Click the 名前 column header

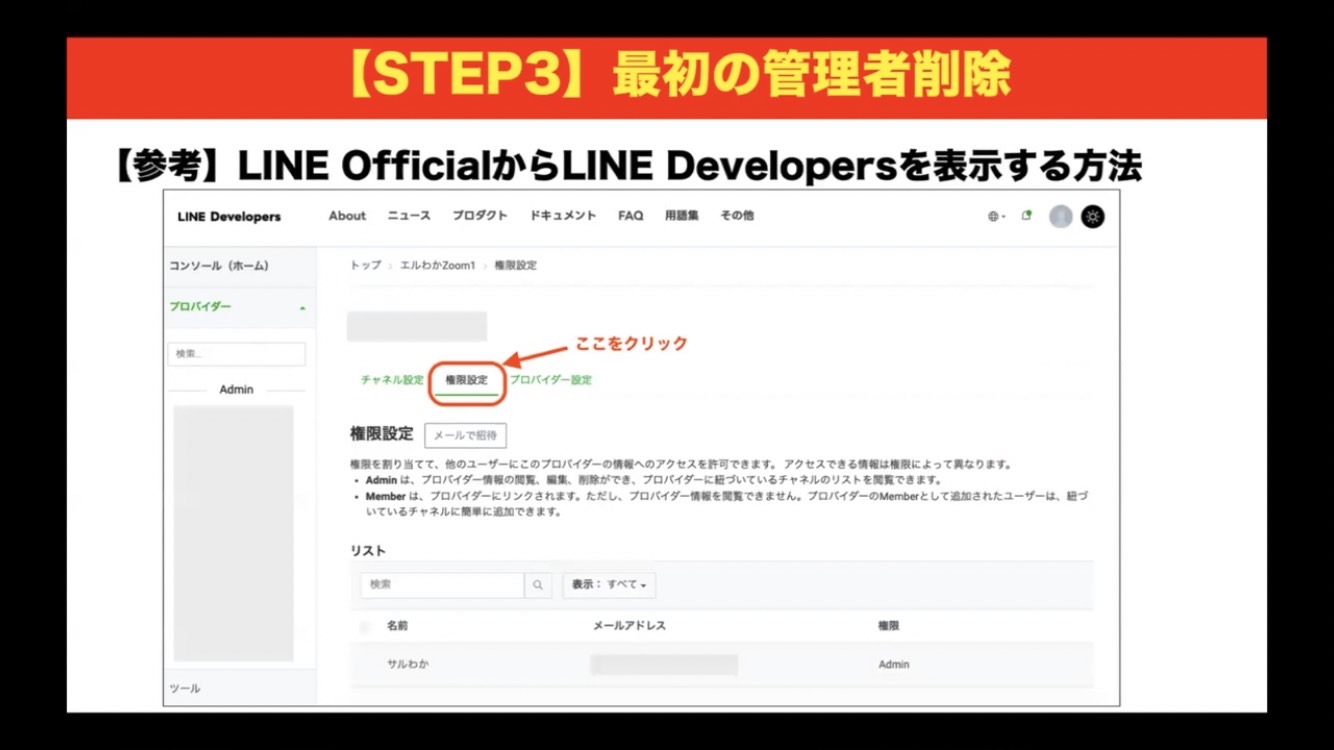click(x=397, y=626)
